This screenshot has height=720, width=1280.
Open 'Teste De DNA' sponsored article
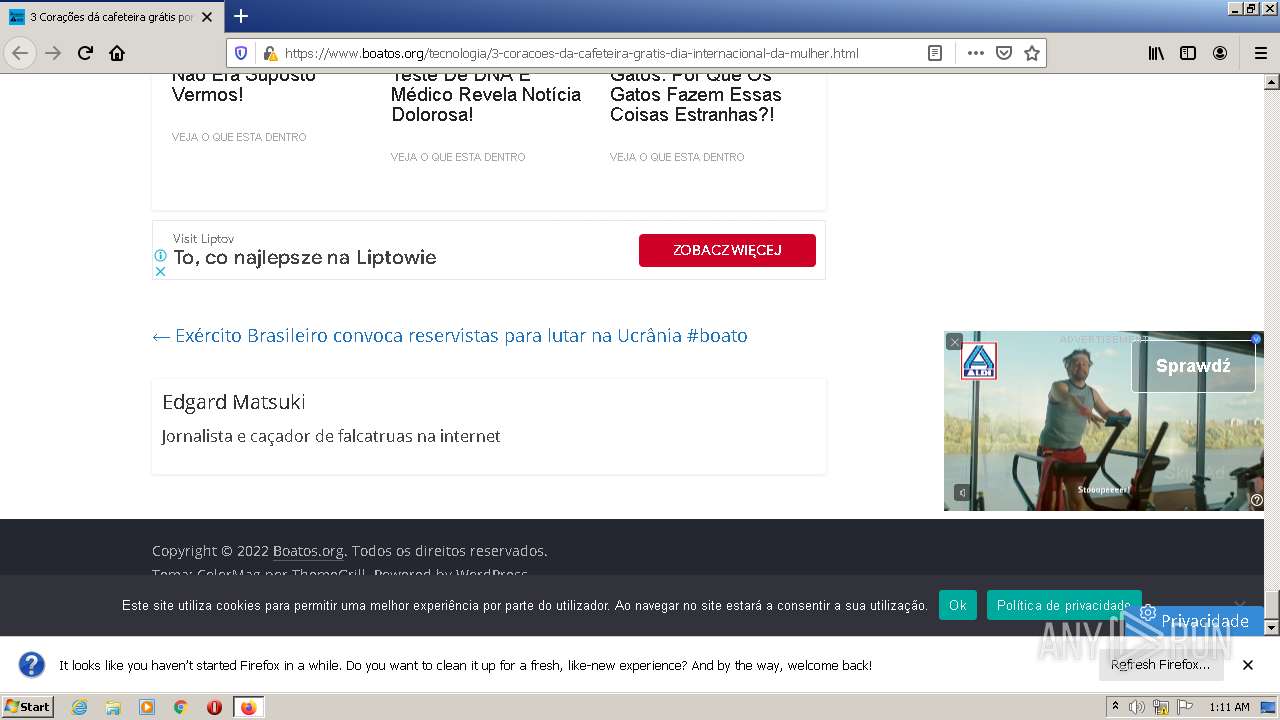coord(486,95)
